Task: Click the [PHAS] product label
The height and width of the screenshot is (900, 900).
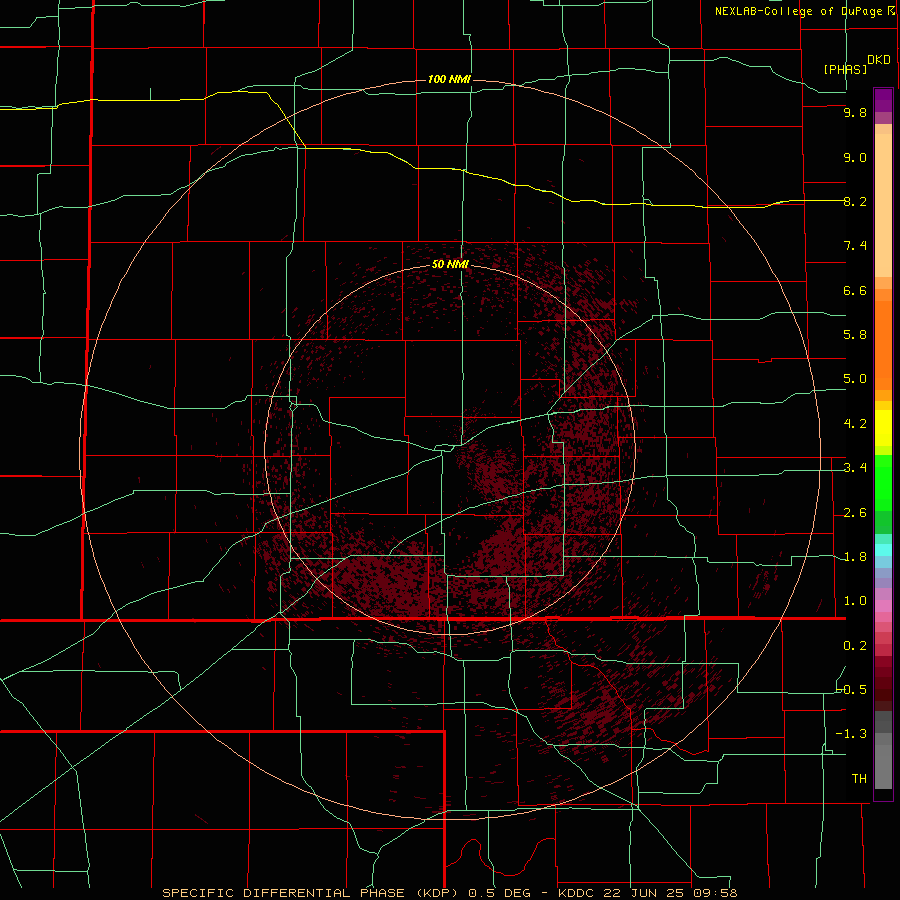Action: coord(845,69)
